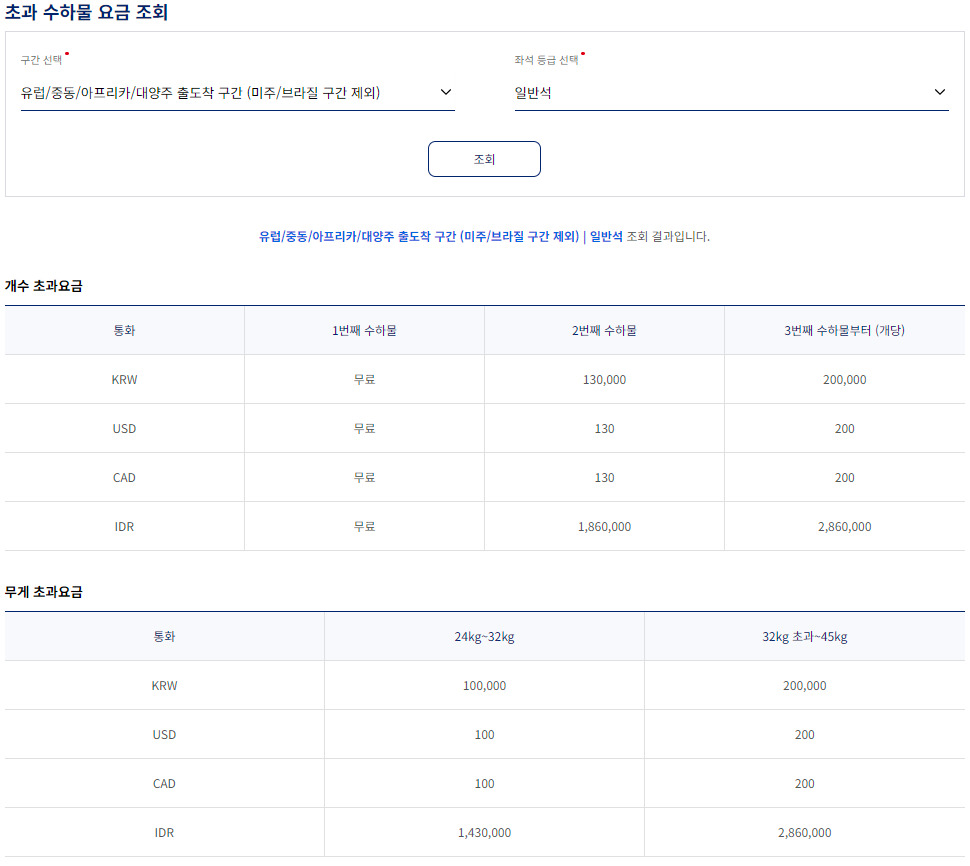Click the 3번째 수하물부터 column header
The height and width of the screenshot is (866, 970).
click(x=845, y=330)
